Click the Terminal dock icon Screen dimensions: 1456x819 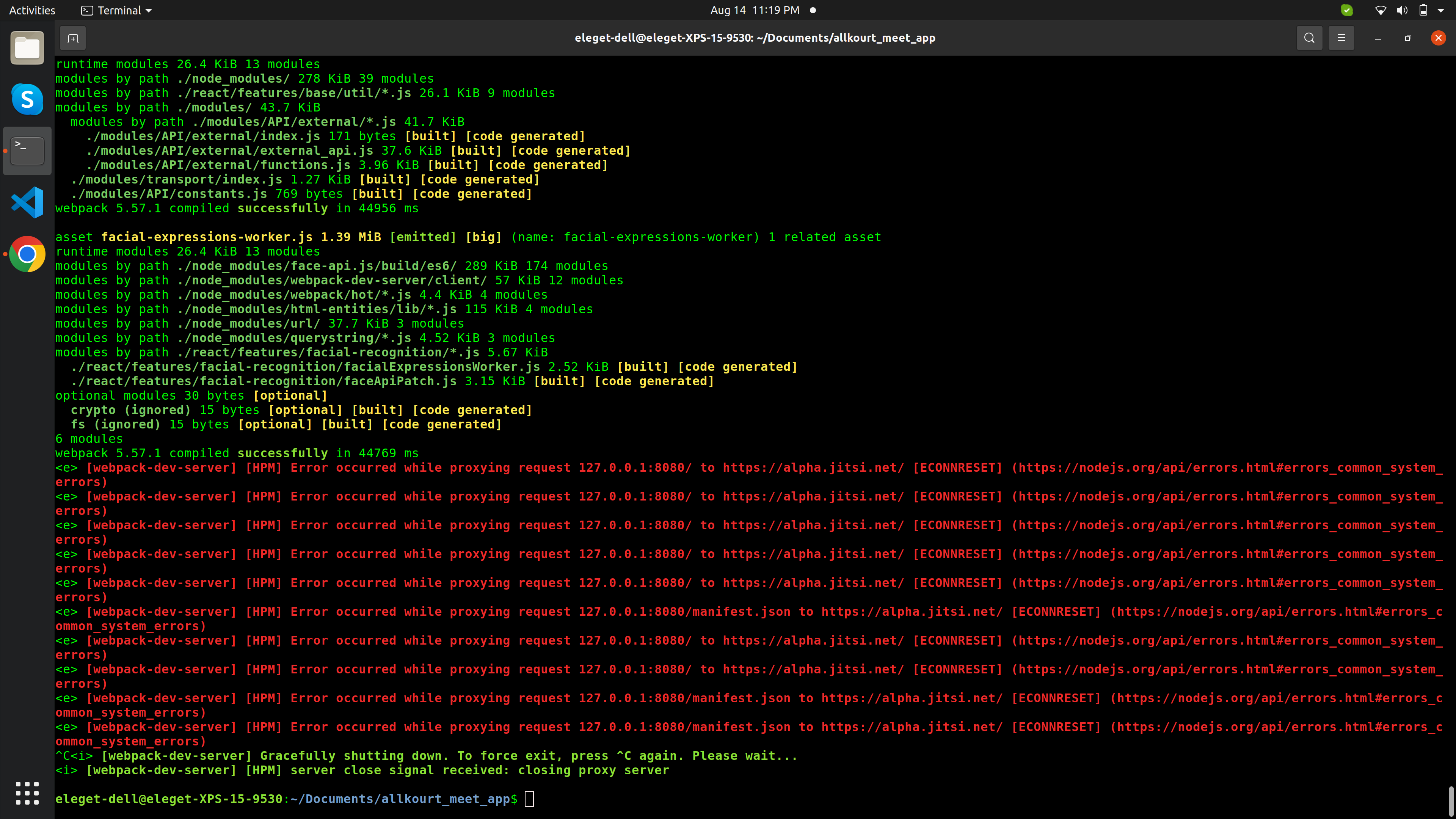(27, 151)
